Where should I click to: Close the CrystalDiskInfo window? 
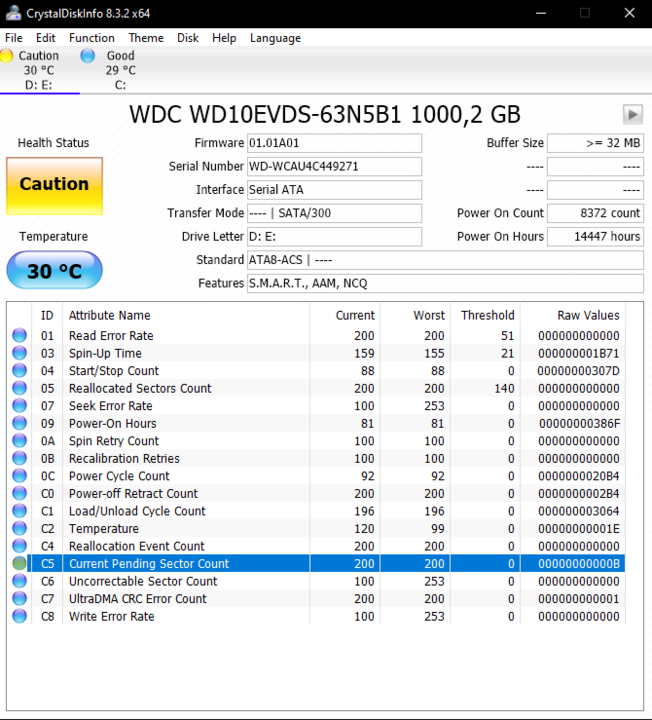pyautogui.click(x=630, y=13)
